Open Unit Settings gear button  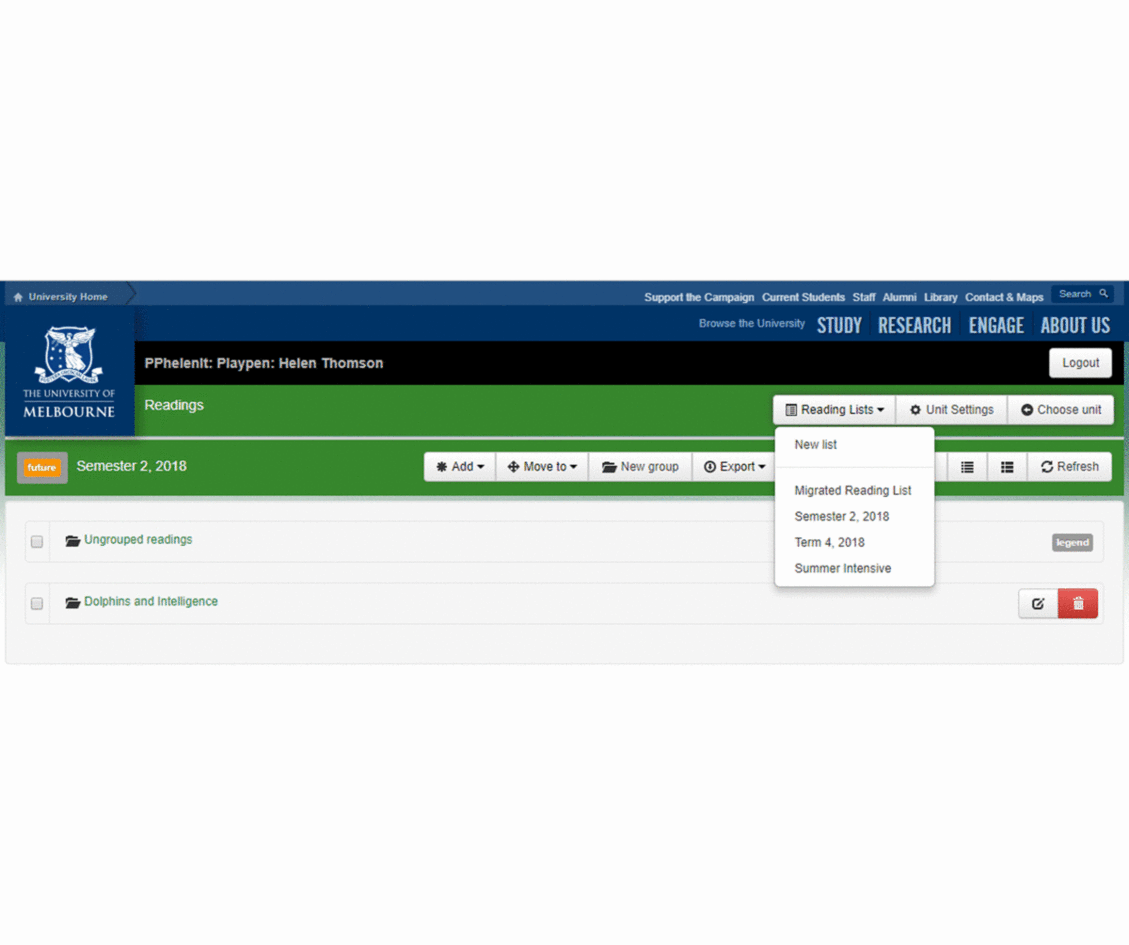click(951, 410)
